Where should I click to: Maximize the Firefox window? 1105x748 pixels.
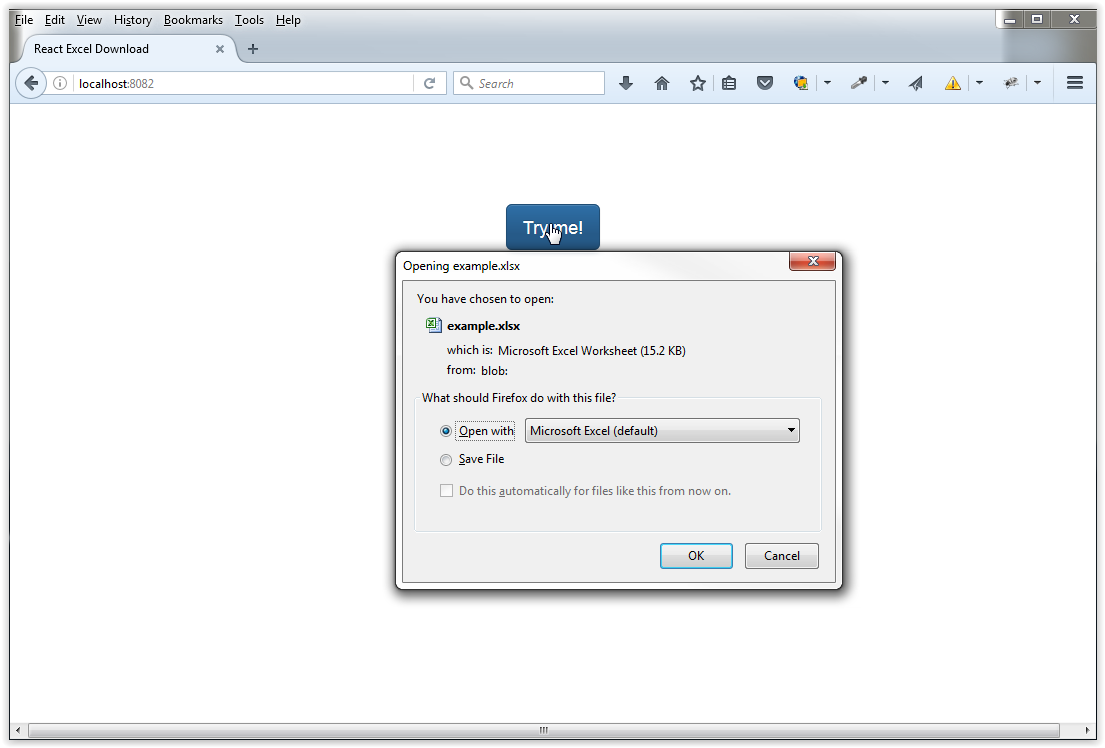pyautogui.click(x=1037, y=20)
